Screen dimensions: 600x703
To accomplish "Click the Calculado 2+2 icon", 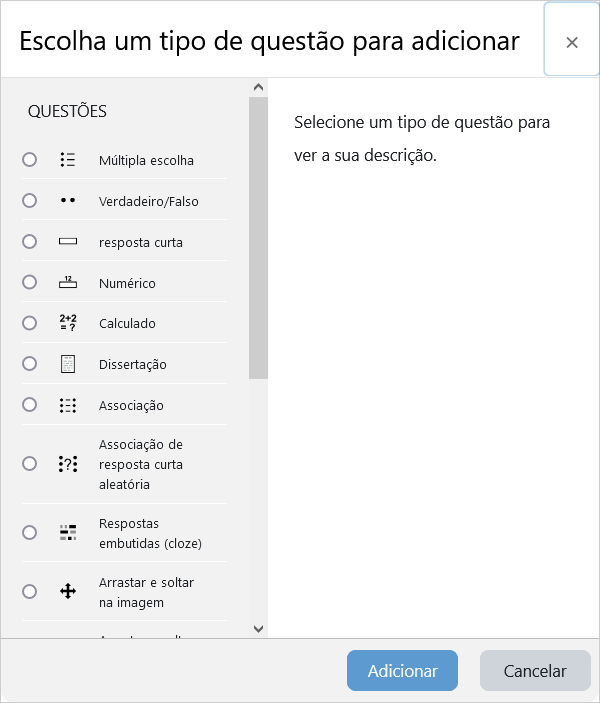I will point(68,323).
